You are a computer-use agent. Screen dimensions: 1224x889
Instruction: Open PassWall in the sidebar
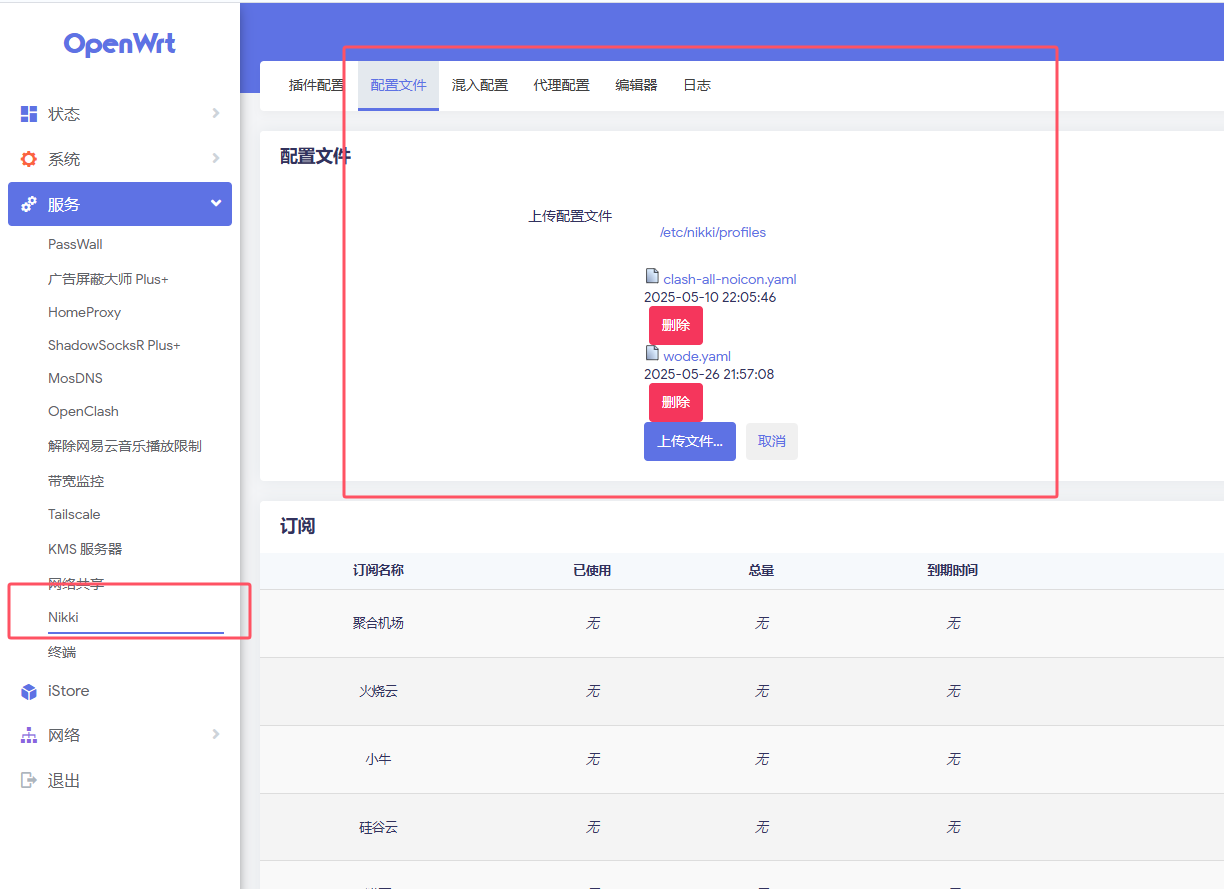75,244
